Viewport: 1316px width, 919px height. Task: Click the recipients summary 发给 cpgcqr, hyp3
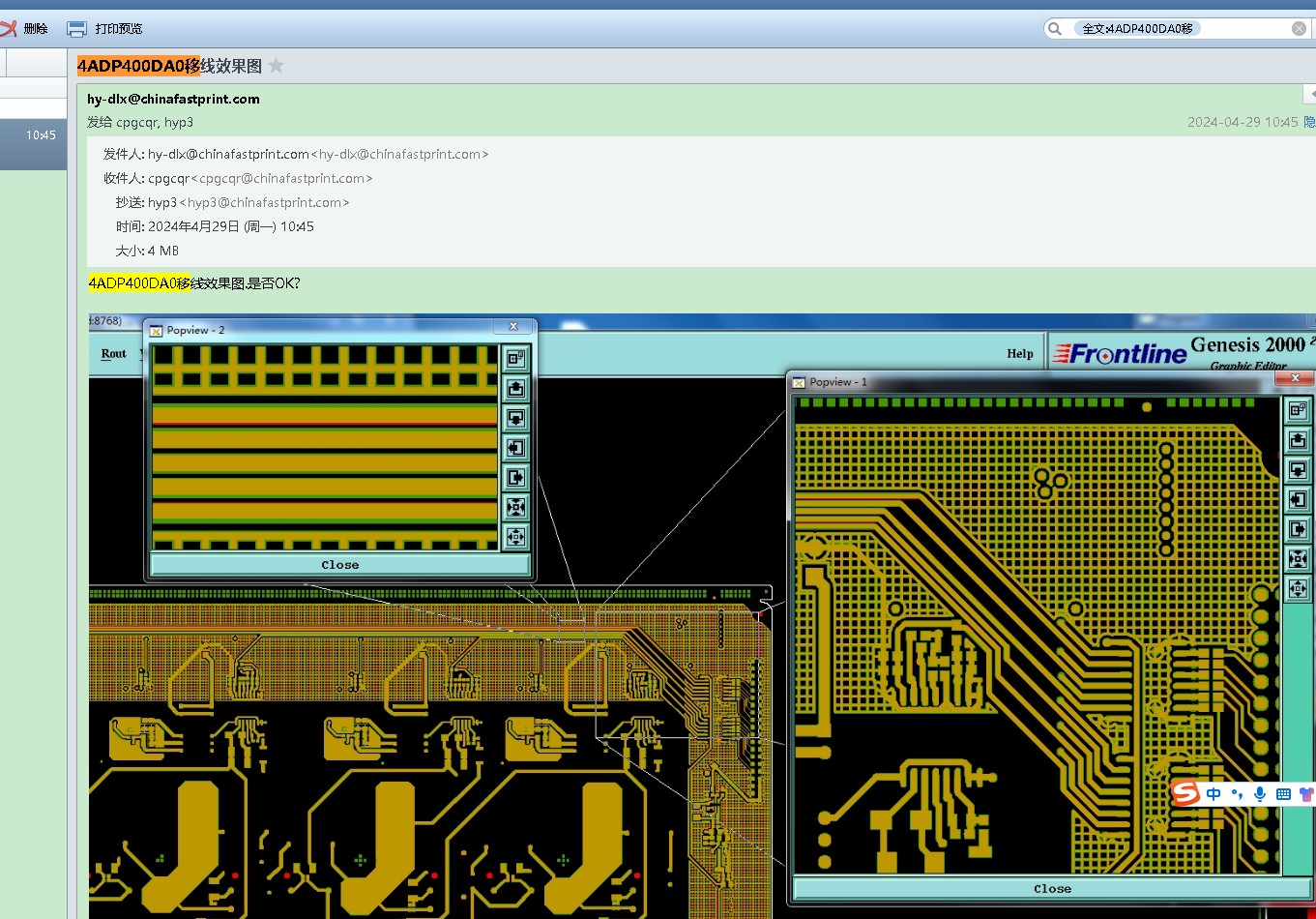[x=140, y=122]
